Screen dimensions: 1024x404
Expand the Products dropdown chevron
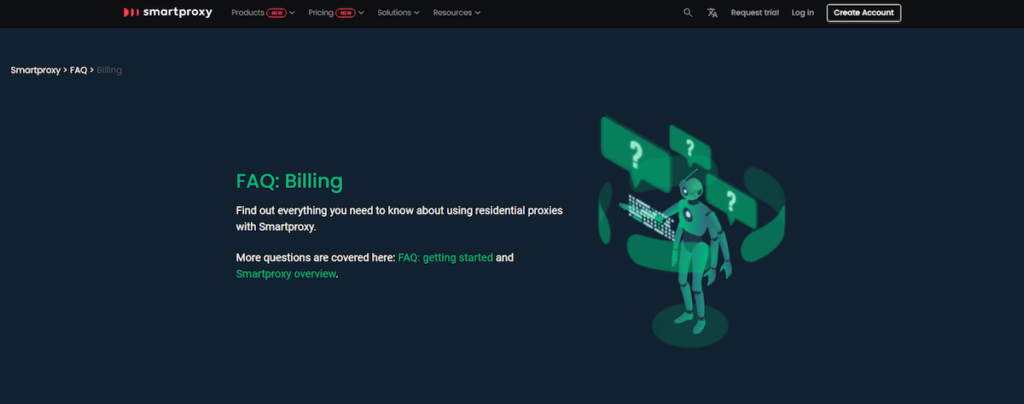(x=292, y=13)
